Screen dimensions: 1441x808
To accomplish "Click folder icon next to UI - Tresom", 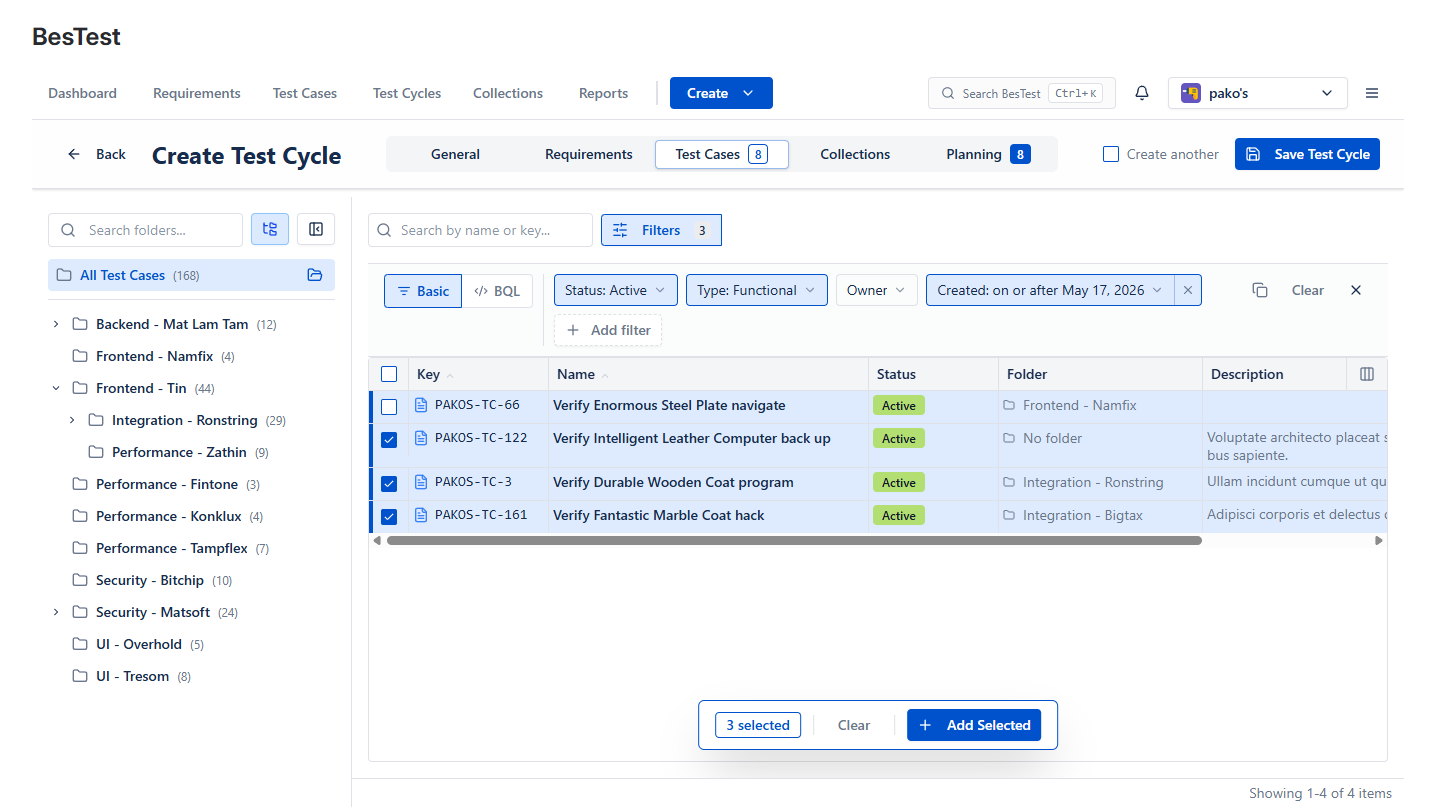I will [80, 676].
